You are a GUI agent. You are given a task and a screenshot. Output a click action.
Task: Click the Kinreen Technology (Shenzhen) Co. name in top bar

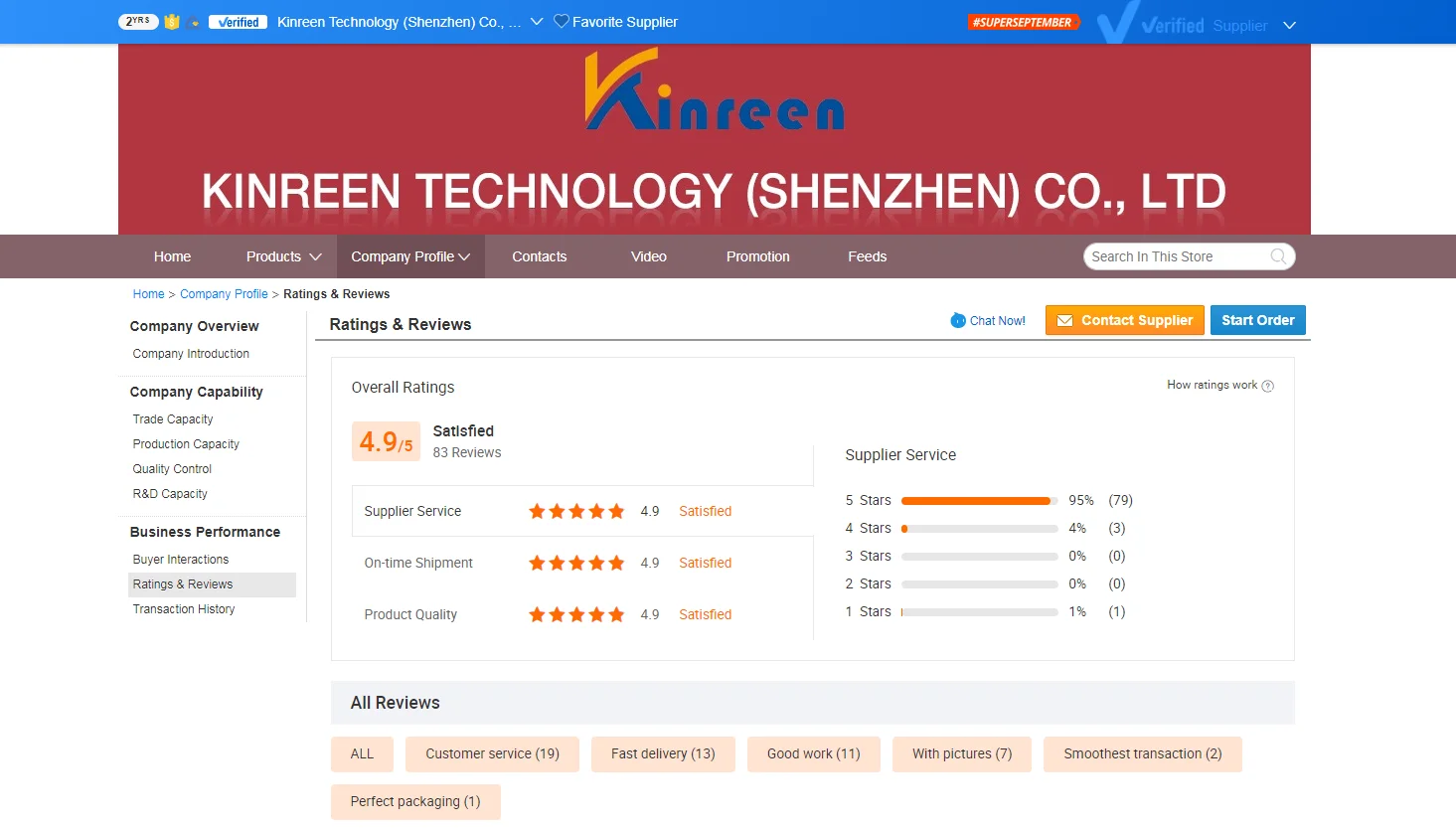tap(399, 22)
